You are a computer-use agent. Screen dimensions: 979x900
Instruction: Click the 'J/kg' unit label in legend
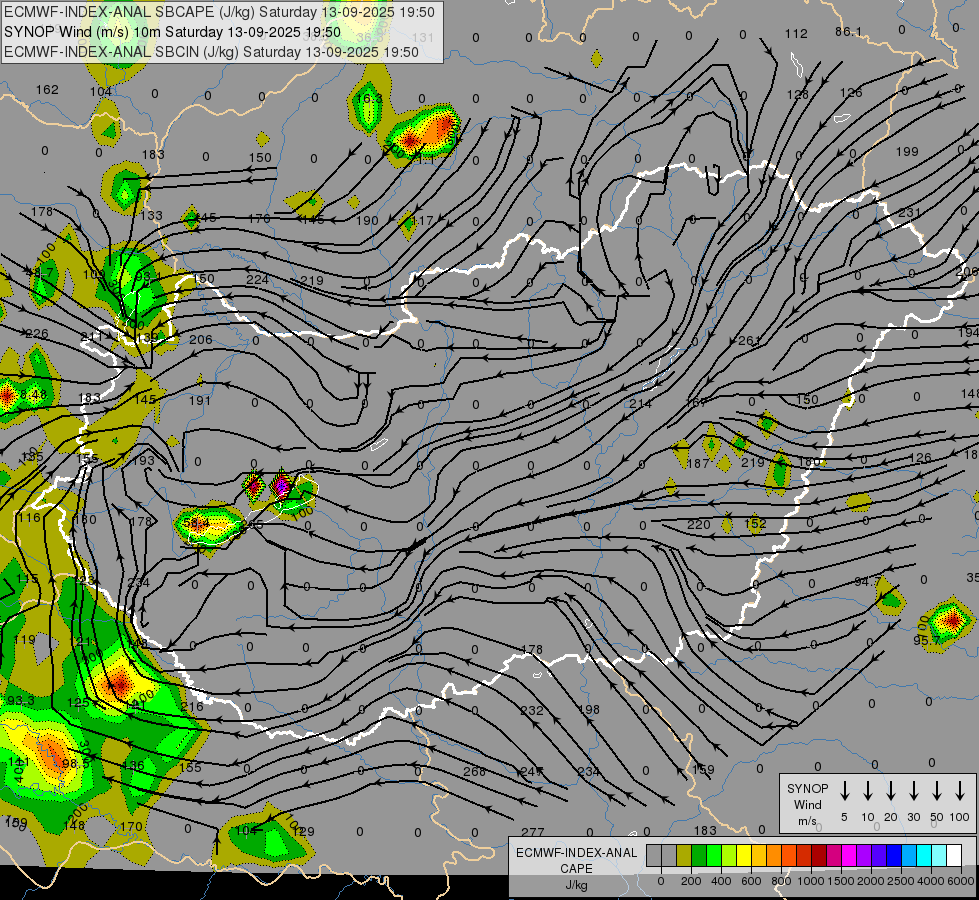tap(576, 885)
